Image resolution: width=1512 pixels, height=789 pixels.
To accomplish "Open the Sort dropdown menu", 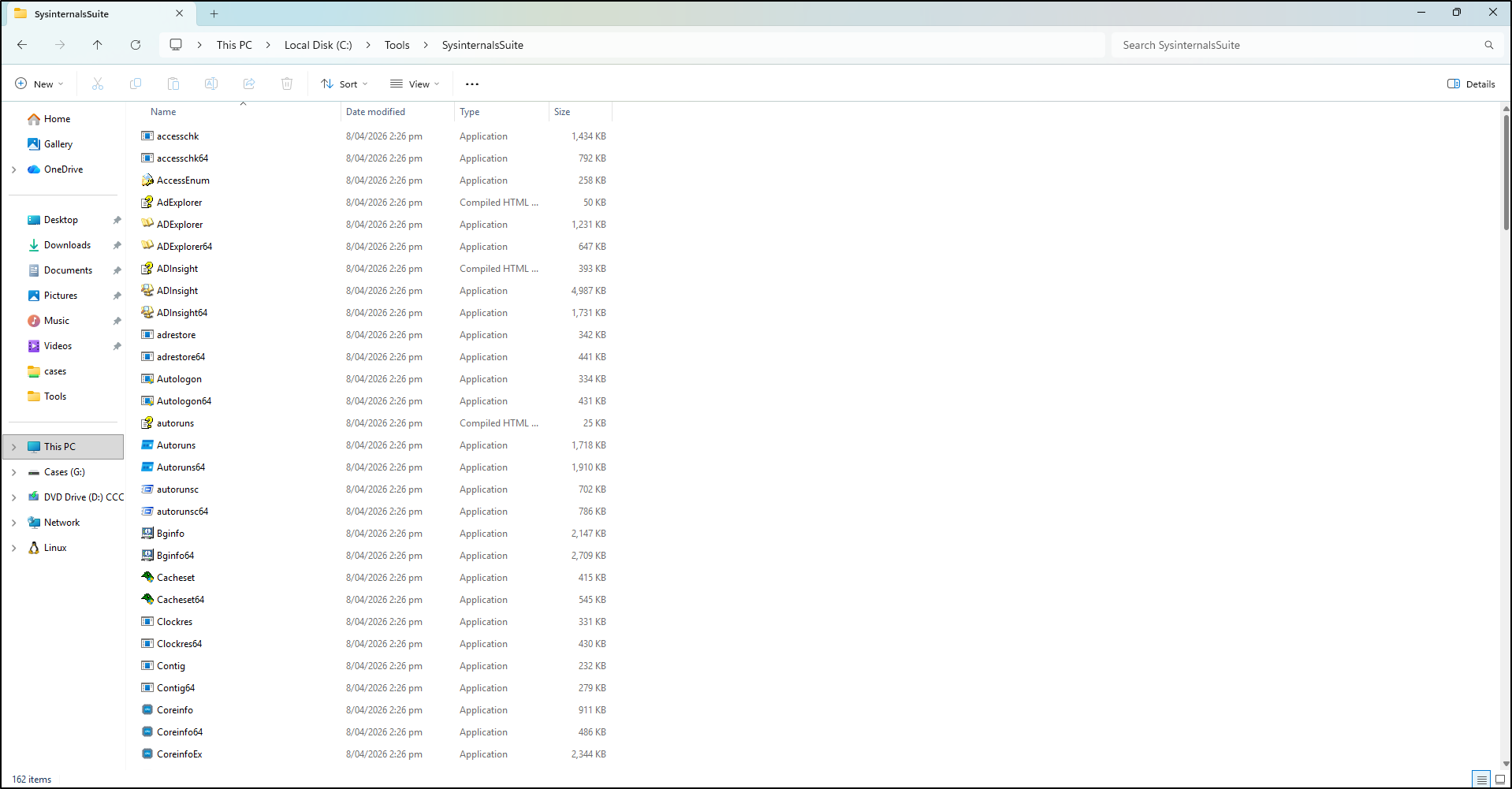I will tap(344, 84).
